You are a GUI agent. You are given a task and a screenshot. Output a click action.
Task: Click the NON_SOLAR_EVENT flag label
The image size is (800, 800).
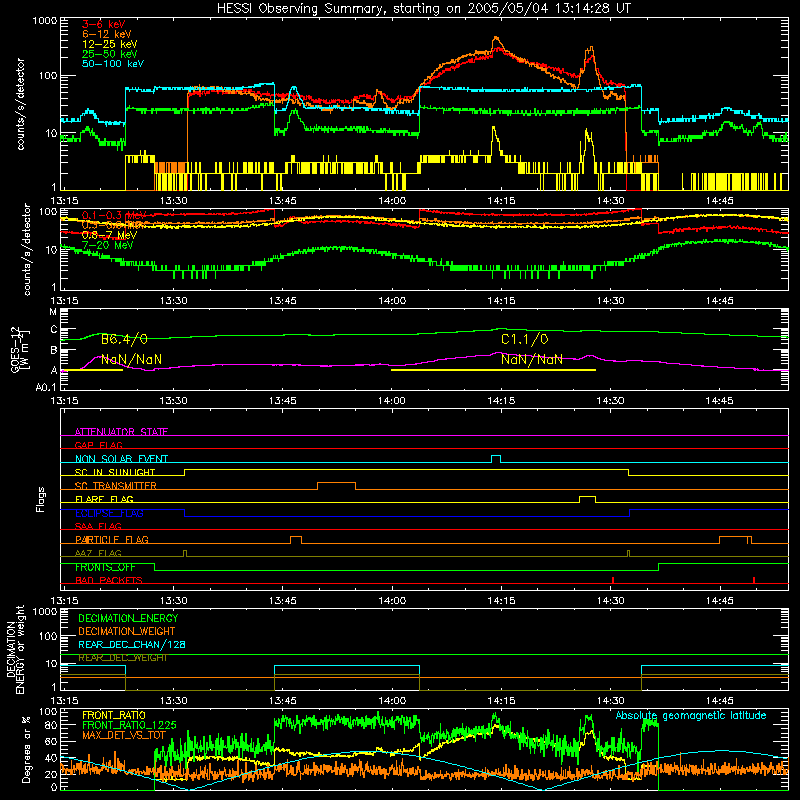click(x=121, y=459)
